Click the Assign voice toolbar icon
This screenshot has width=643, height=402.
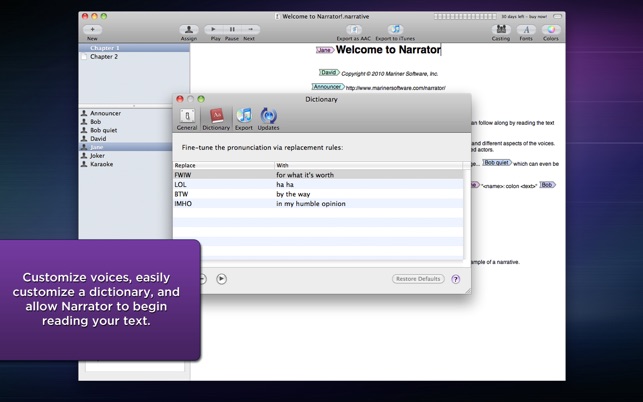(189, 30)
